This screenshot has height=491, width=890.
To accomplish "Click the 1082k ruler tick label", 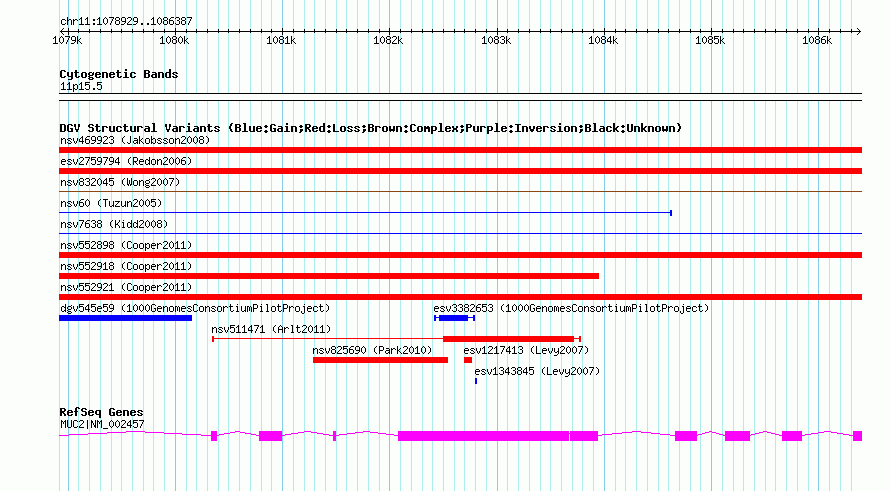I will [388, 40].
